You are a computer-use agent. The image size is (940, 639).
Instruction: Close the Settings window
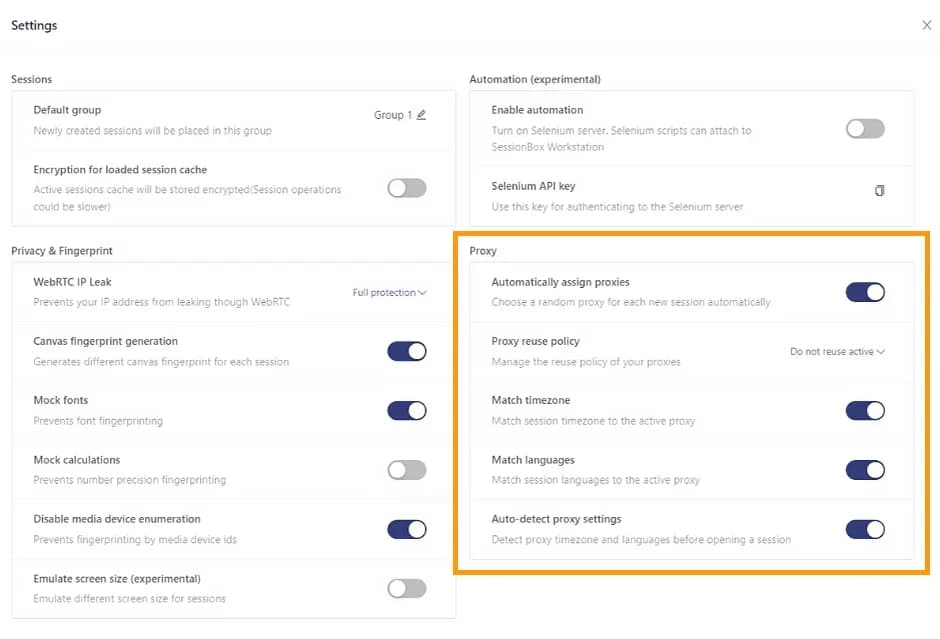[926, 25]
